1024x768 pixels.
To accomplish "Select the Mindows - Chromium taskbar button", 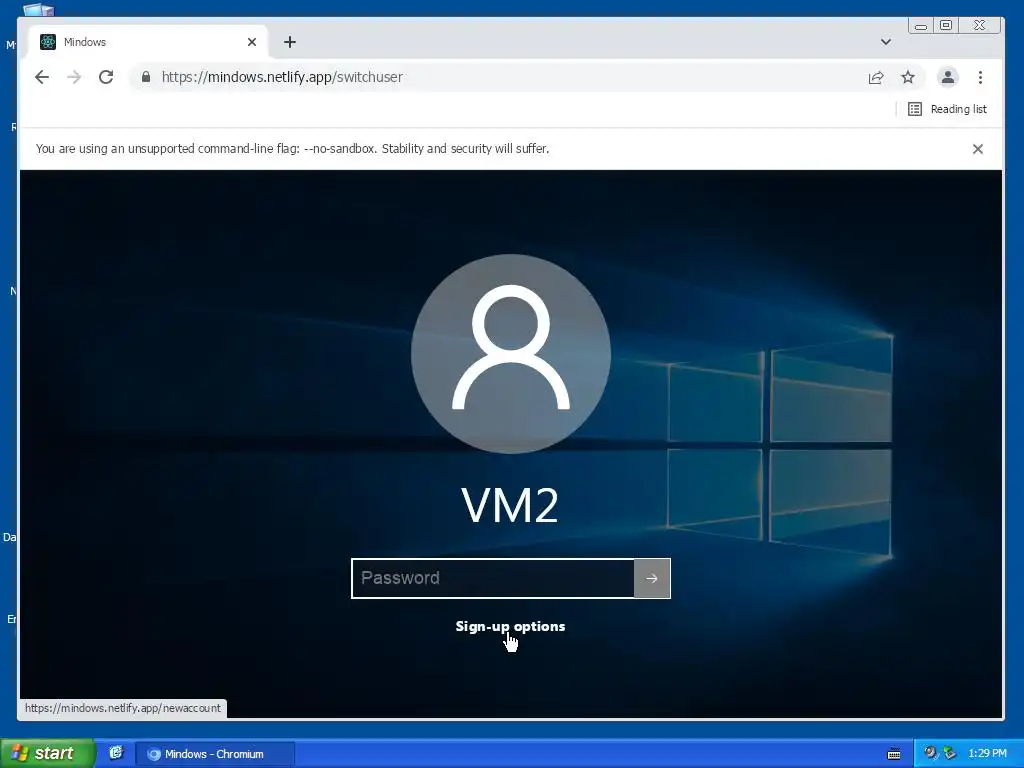I will click(x=214, y=754).
